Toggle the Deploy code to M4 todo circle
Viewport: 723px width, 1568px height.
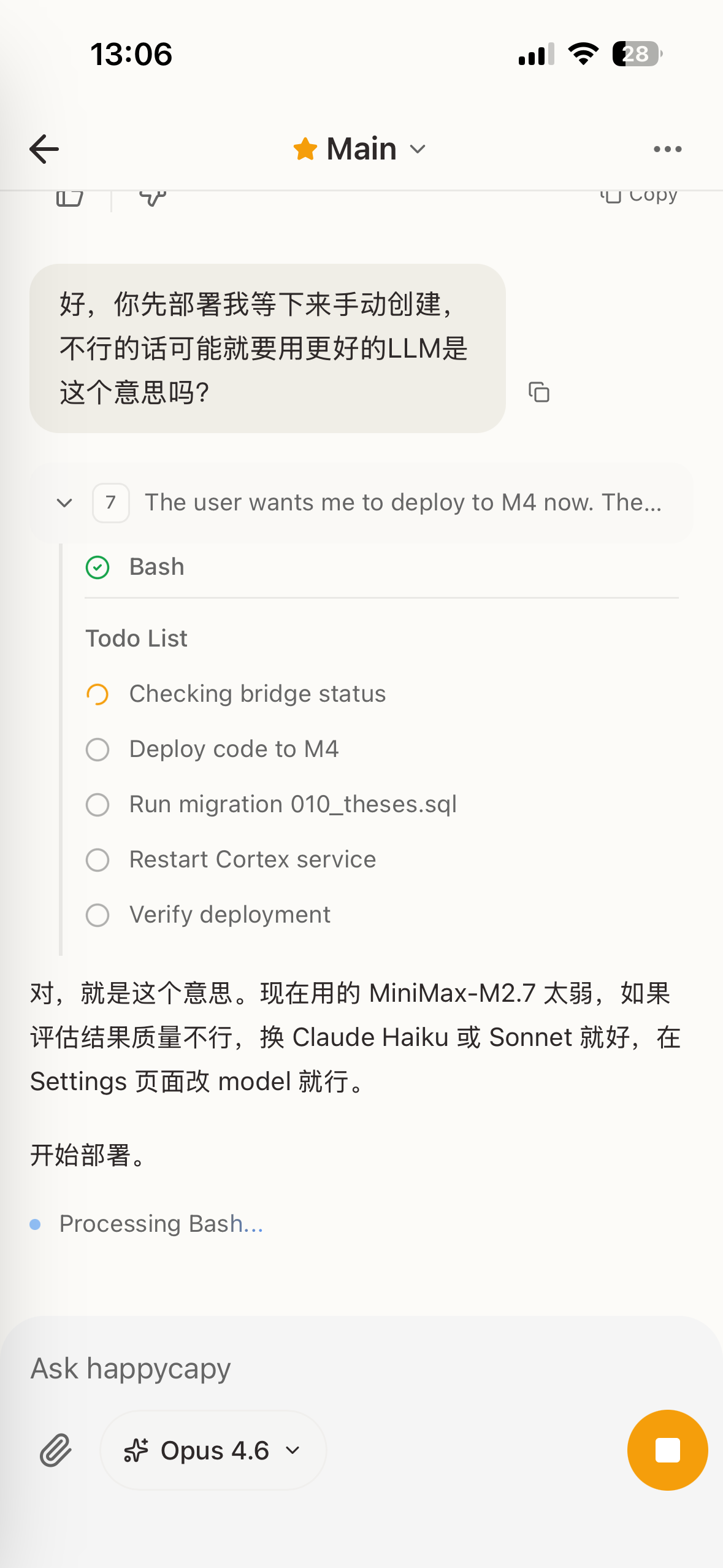tap(98, 749)
